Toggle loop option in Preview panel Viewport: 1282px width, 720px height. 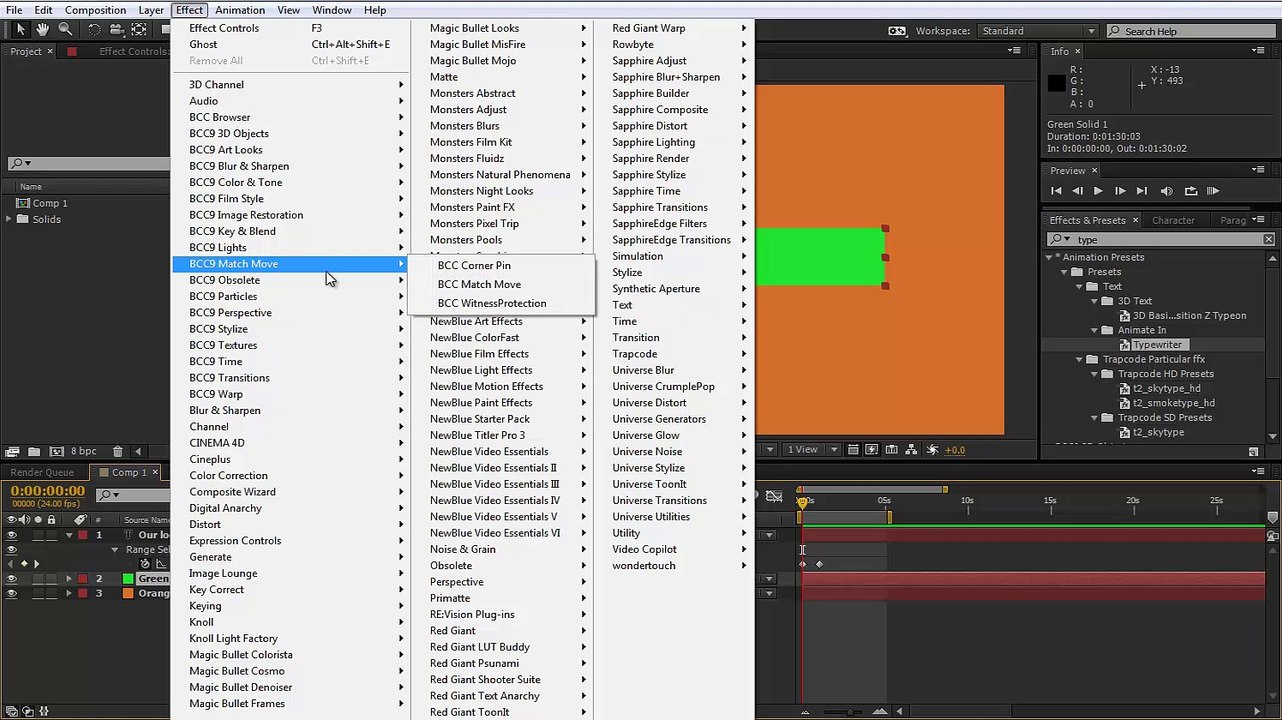tap(1190, 191)
